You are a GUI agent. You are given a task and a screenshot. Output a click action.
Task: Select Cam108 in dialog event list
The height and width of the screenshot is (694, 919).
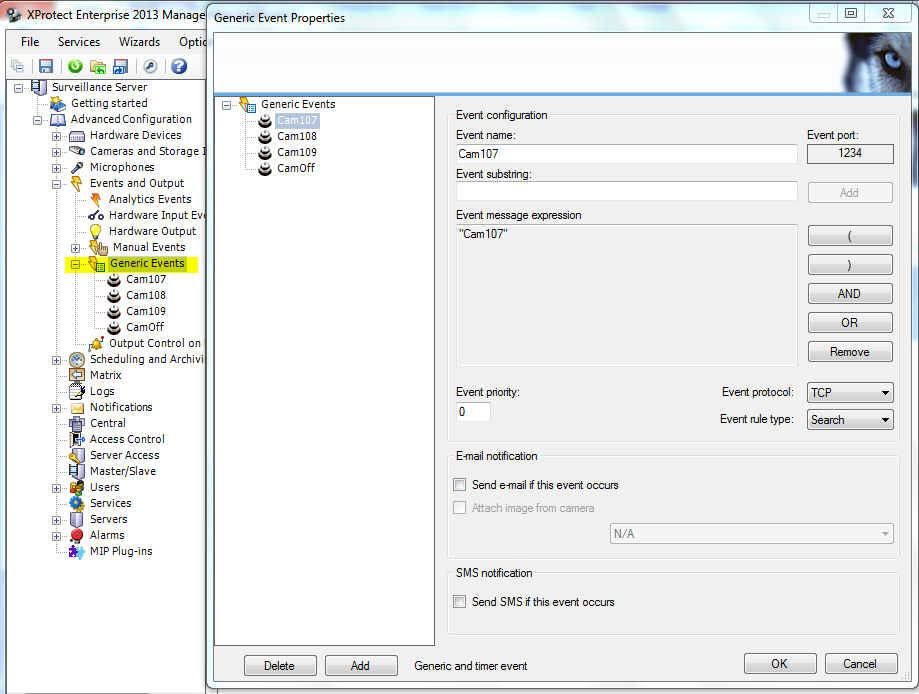[297, 136]
